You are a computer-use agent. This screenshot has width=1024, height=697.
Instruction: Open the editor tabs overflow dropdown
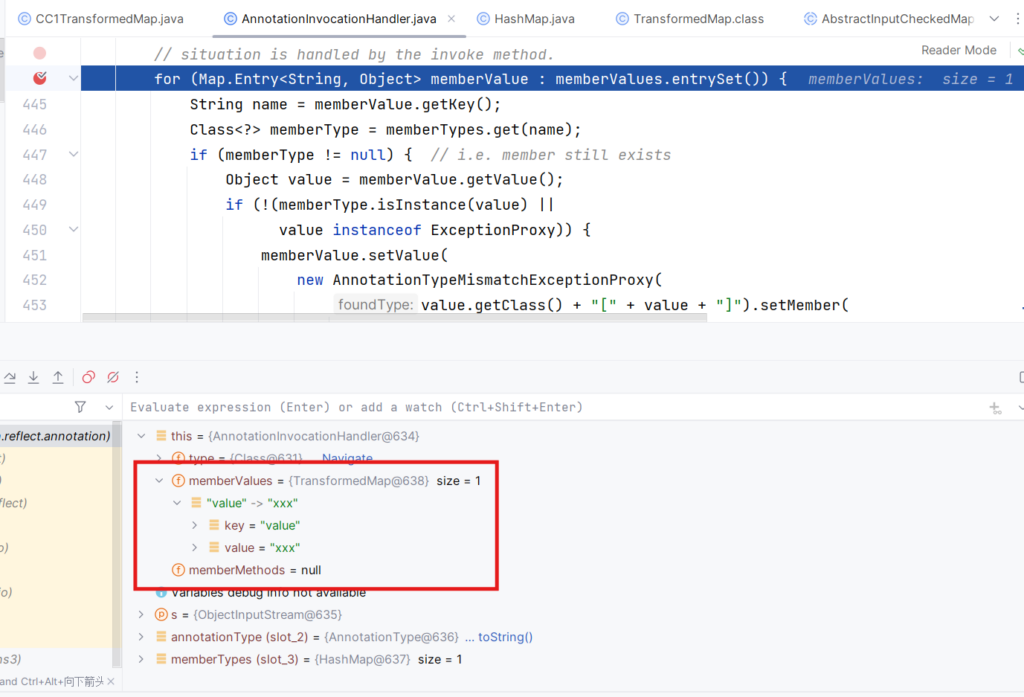pos(993,19)
